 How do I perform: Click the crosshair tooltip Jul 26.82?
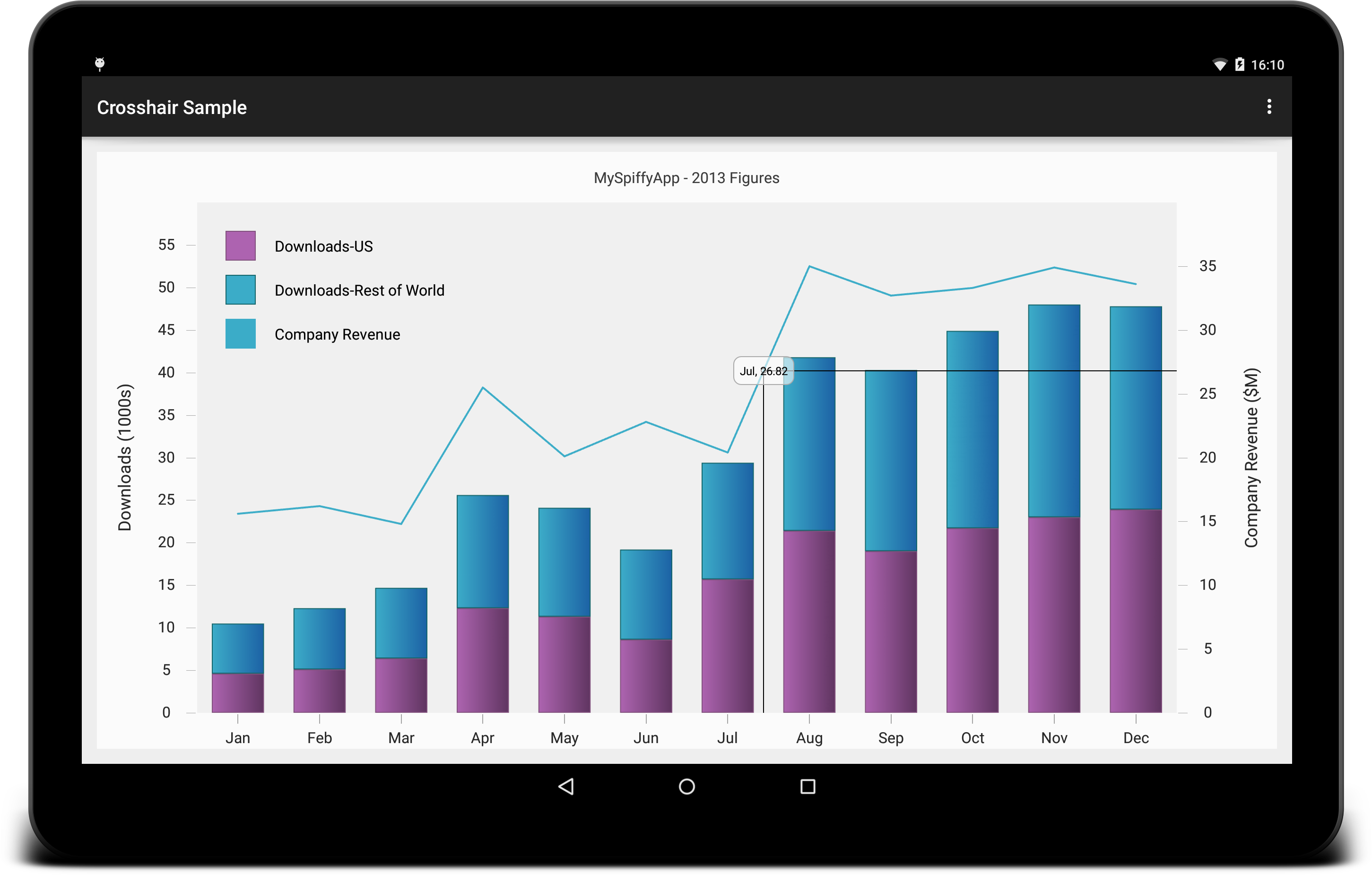(x=762, y=371)
